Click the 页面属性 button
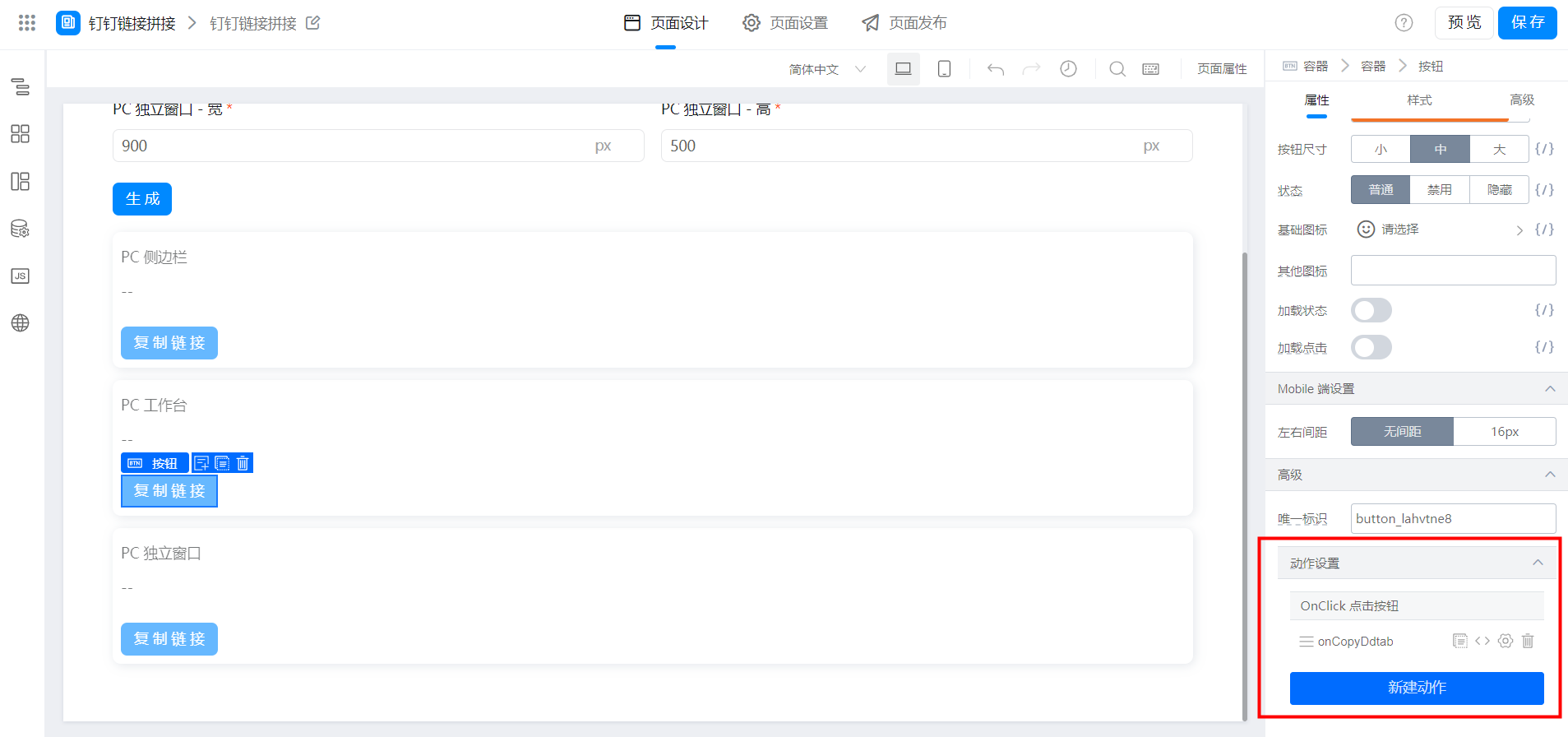 (x=1222, y=69)
